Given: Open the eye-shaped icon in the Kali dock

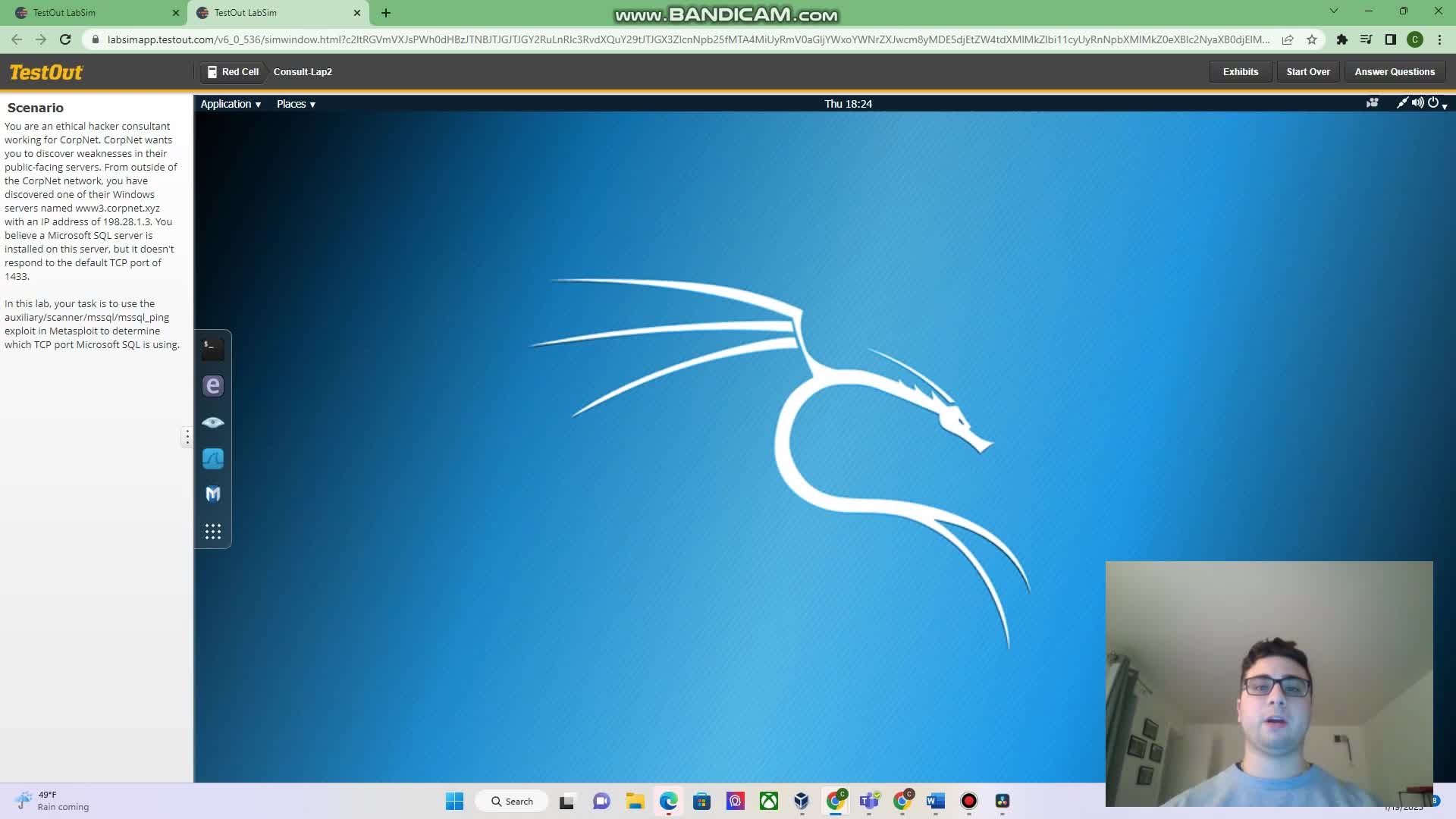Looking at the screenshot, I should pyautogui.click(x=212, y=422).
